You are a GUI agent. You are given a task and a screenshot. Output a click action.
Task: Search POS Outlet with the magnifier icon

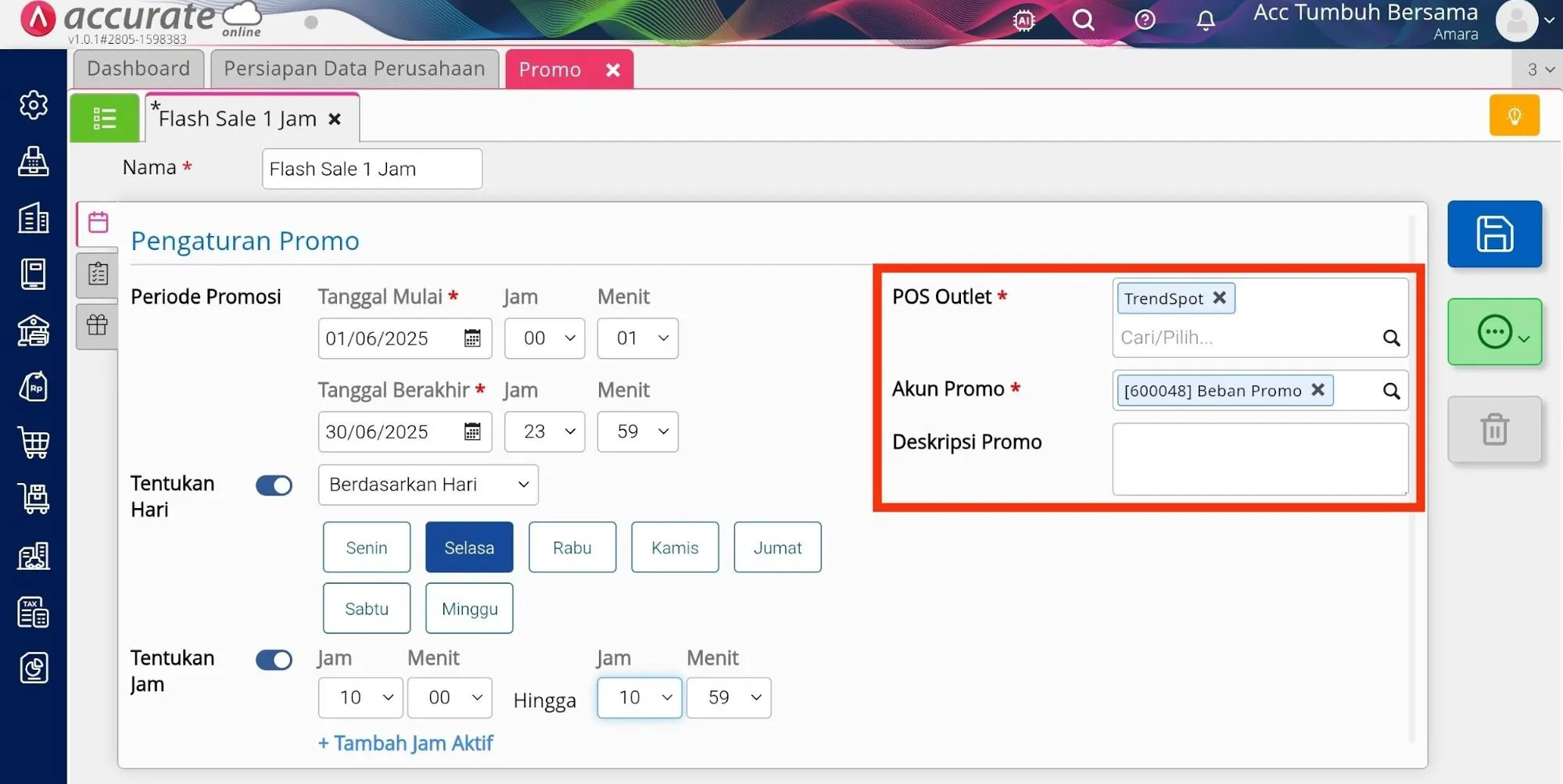(x=1391, y=338)
